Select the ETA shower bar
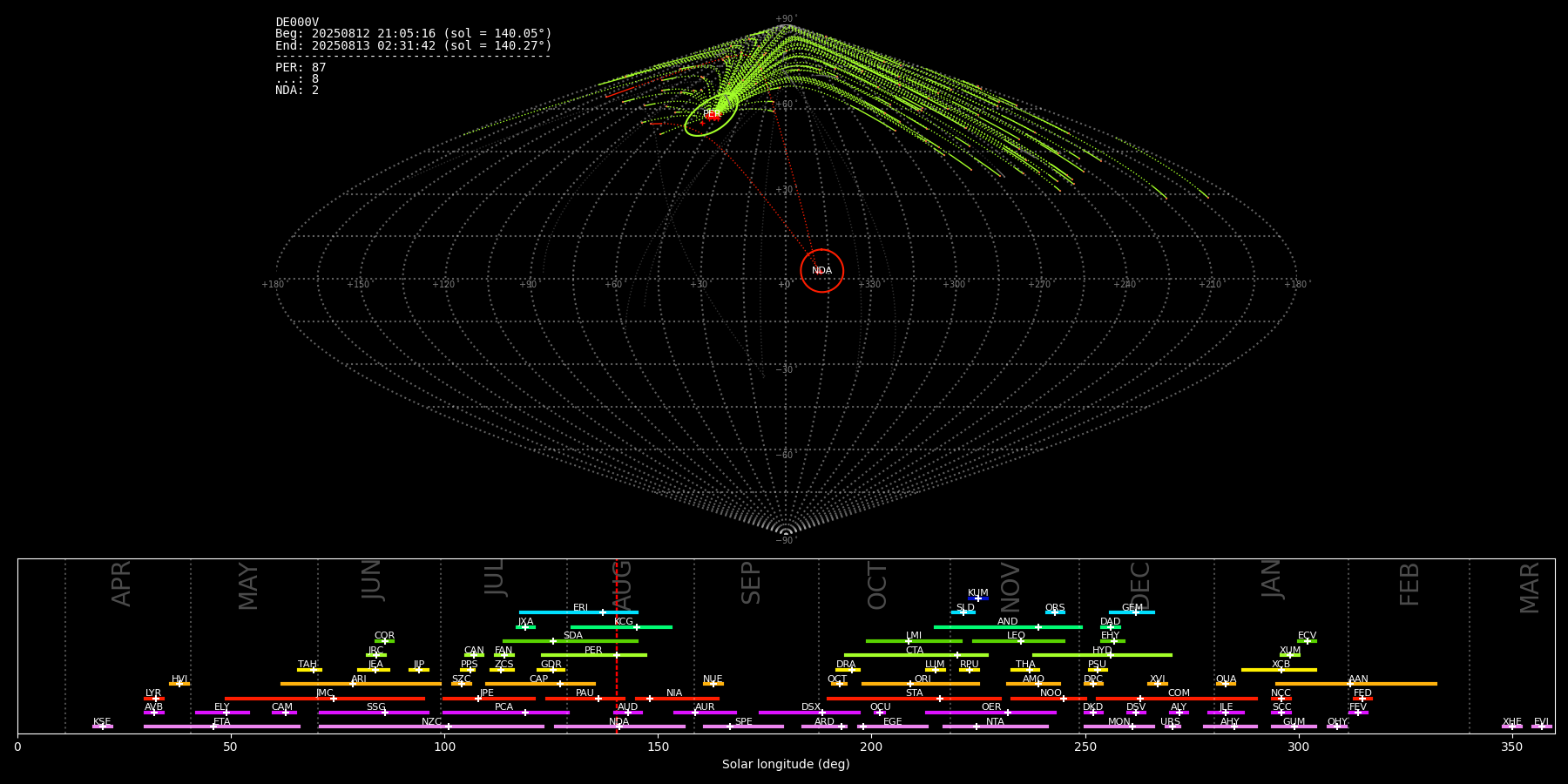1568x784 pixels. [x=222, y=727]
